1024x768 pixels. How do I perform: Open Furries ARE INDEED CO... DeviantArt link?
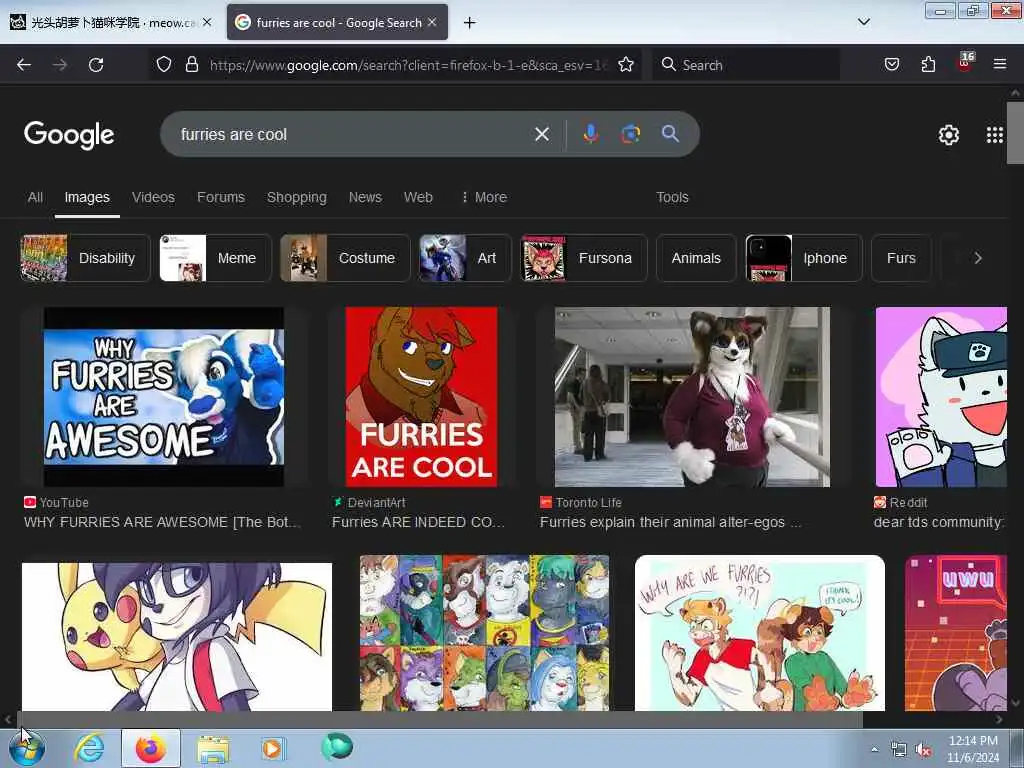click(418, 522)
